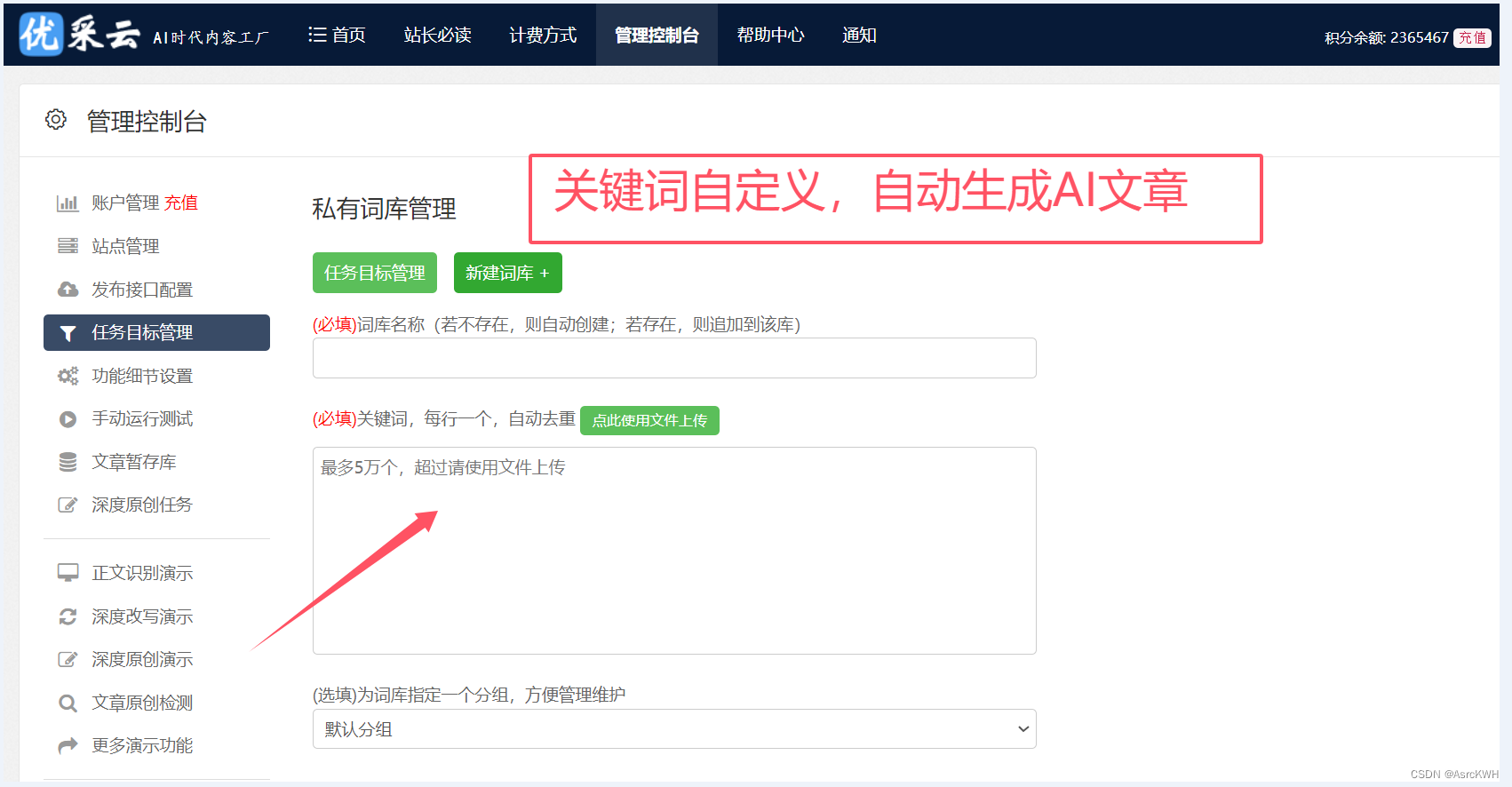Viewport: 1512px width, 787px height.
Task: Click the edit icon for 深度原创任务
Action: click(x=68, y=505)
